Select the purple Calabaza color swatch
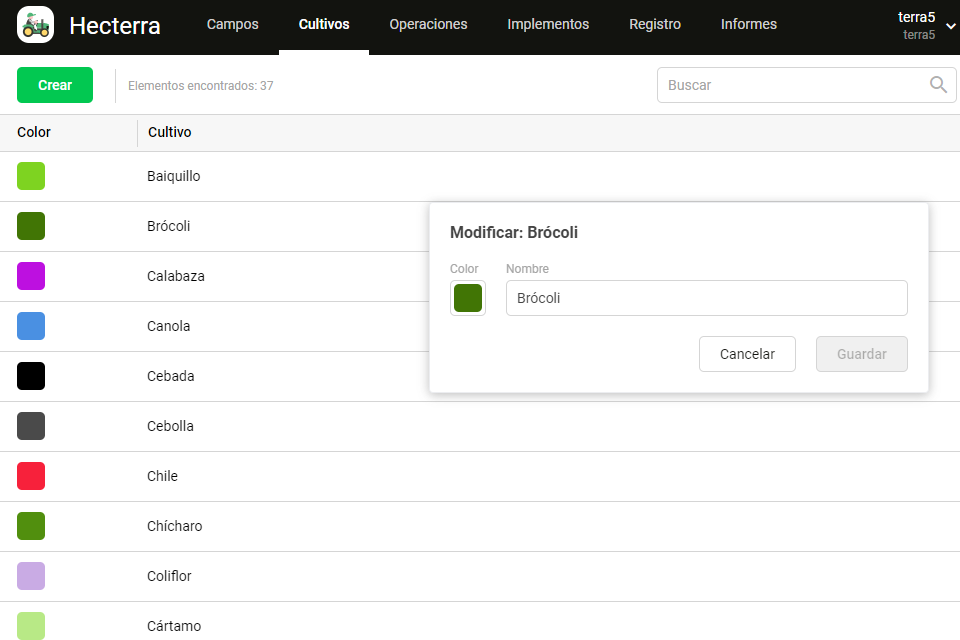Image resolution: width=960 pixels, height=640 pixels. [31, 276]
